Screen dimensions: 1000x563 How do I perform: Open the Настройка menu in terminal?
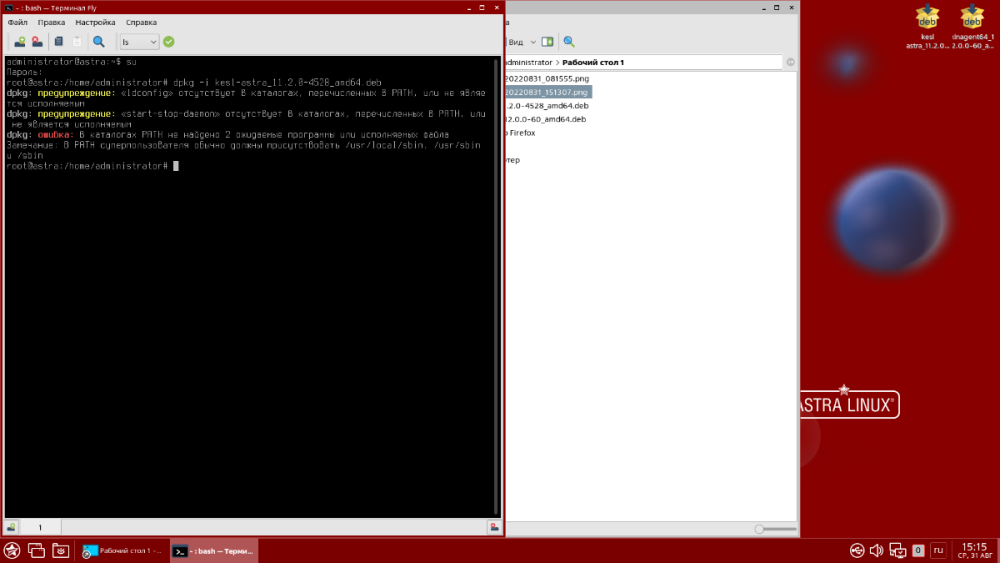click(95, 22)
